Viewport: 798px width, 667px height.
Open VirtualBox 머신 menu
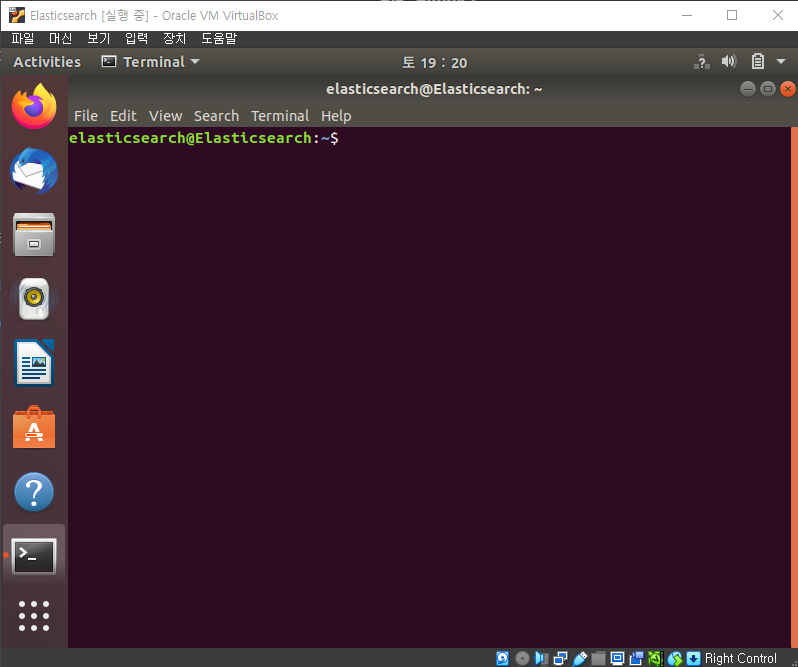(x=61, y=38)
